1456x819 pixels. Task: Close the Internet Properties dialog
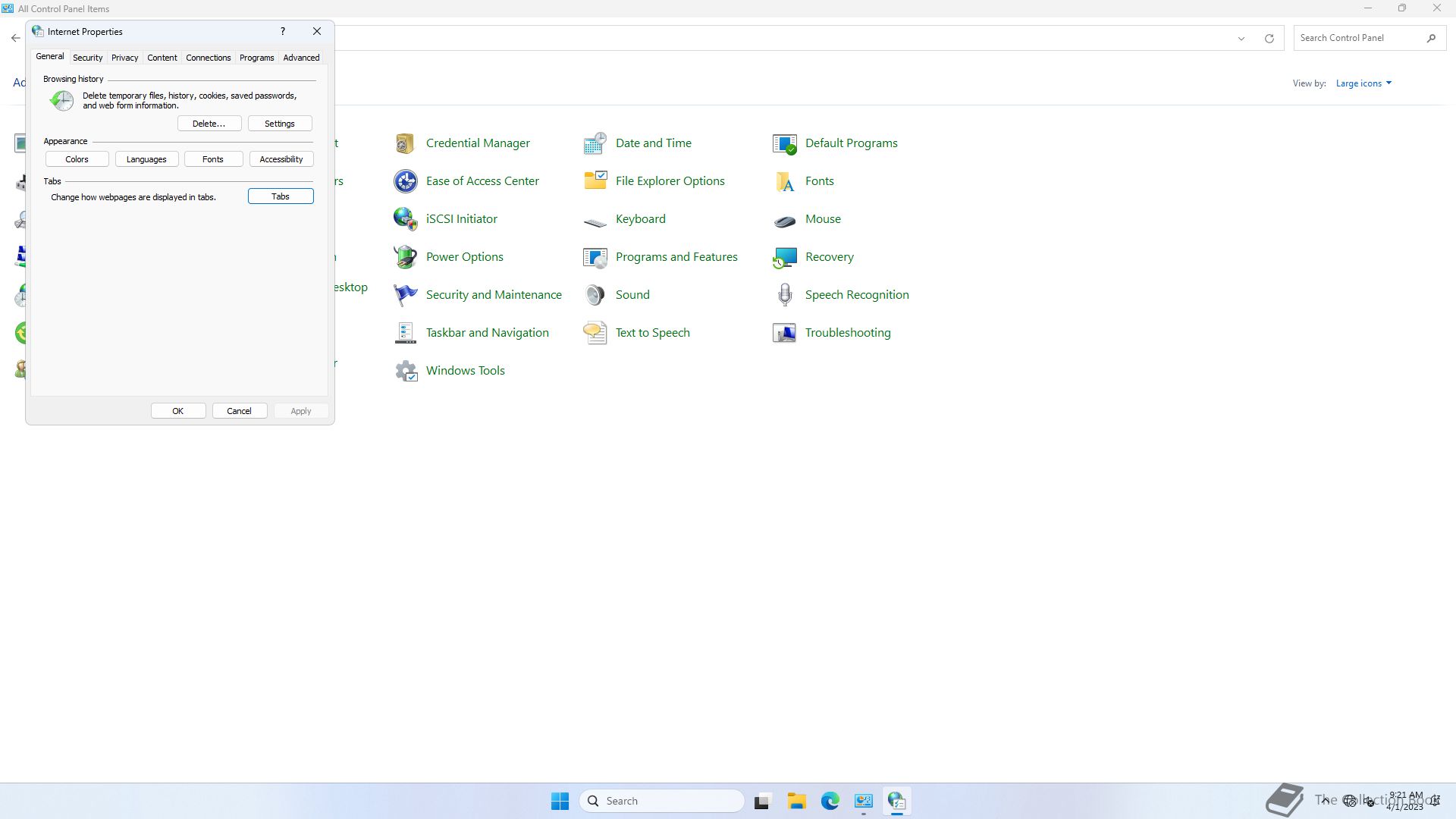[317, 31]
